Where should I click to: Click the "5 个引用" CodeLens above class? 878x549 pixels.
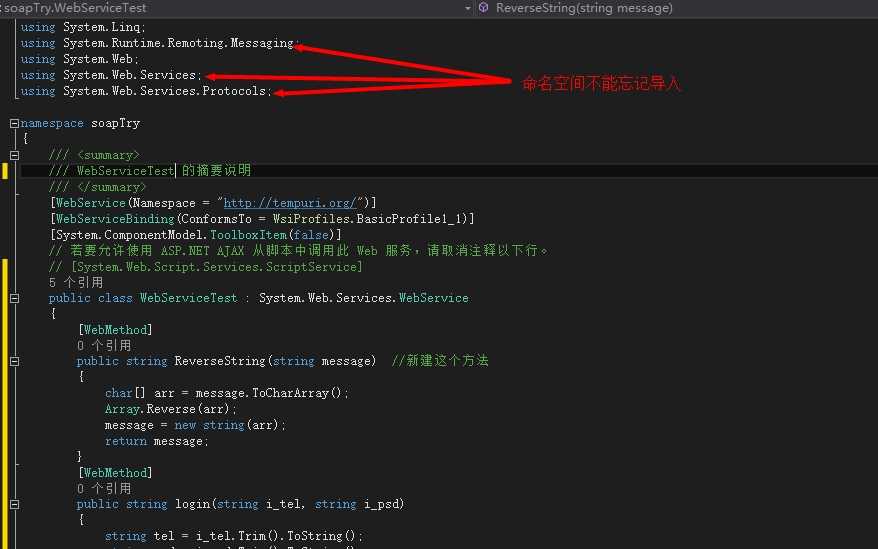(x=76, y=283)
